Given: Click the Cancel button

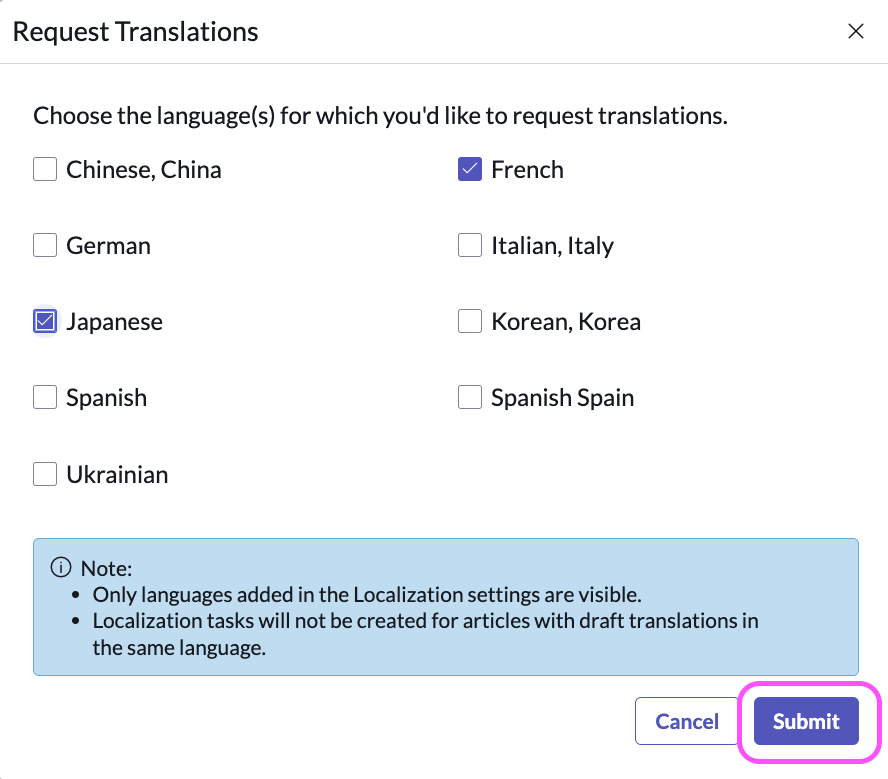Looking at the screenshot, I should [686, 721].
